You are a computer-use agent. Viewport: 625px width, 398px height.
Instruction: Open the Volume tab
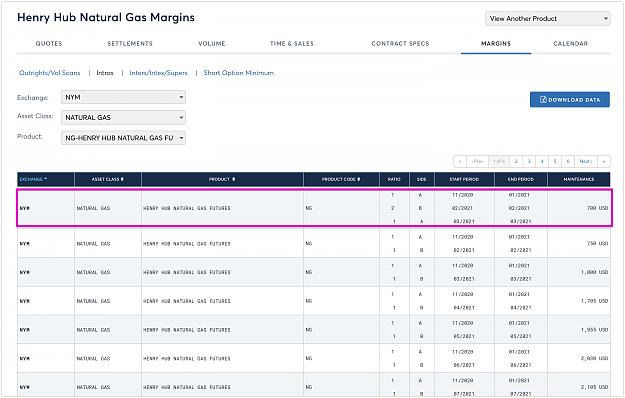[212, 43]
